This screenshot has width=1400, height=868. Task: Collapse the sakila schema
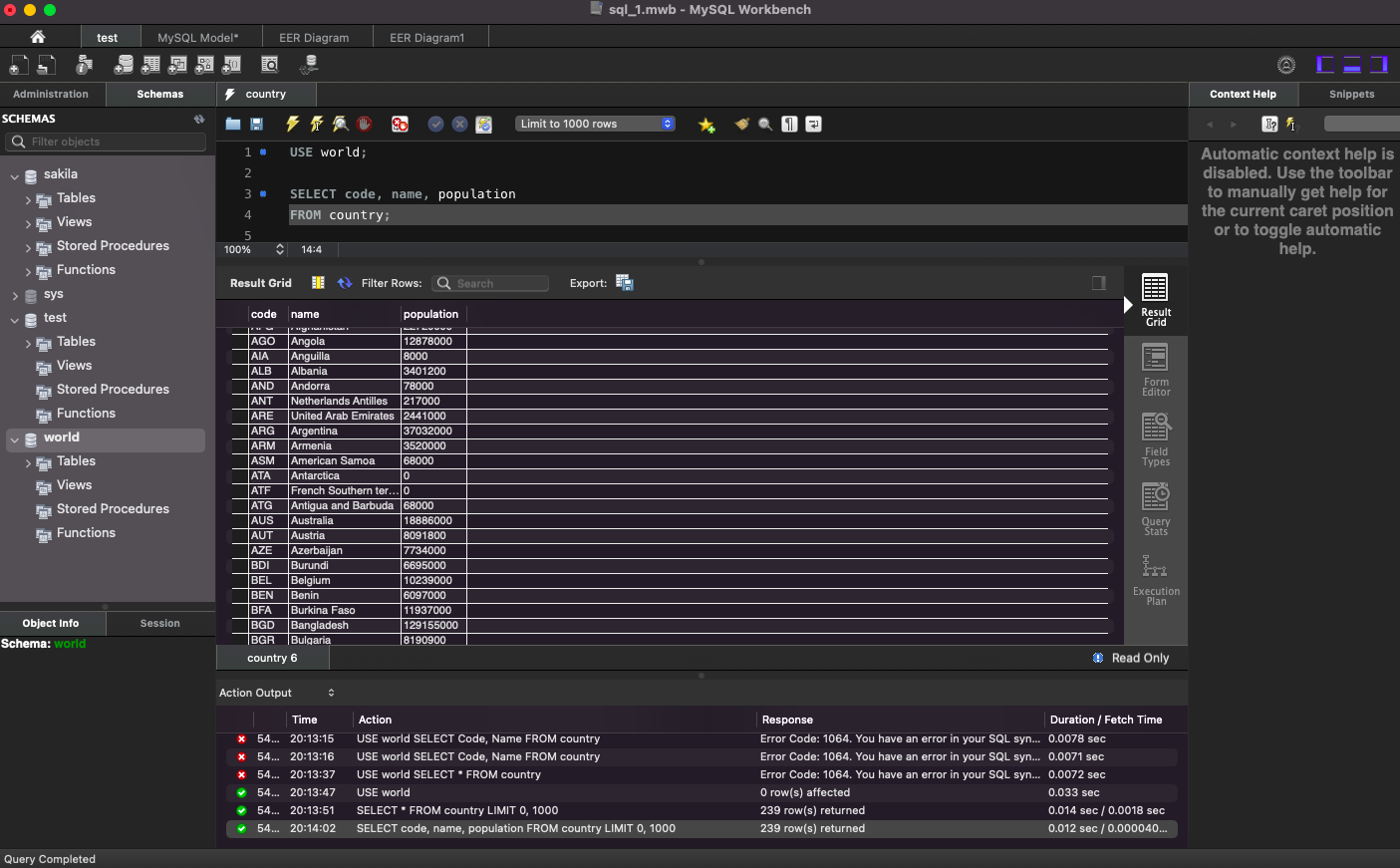[x=15, y=175]
